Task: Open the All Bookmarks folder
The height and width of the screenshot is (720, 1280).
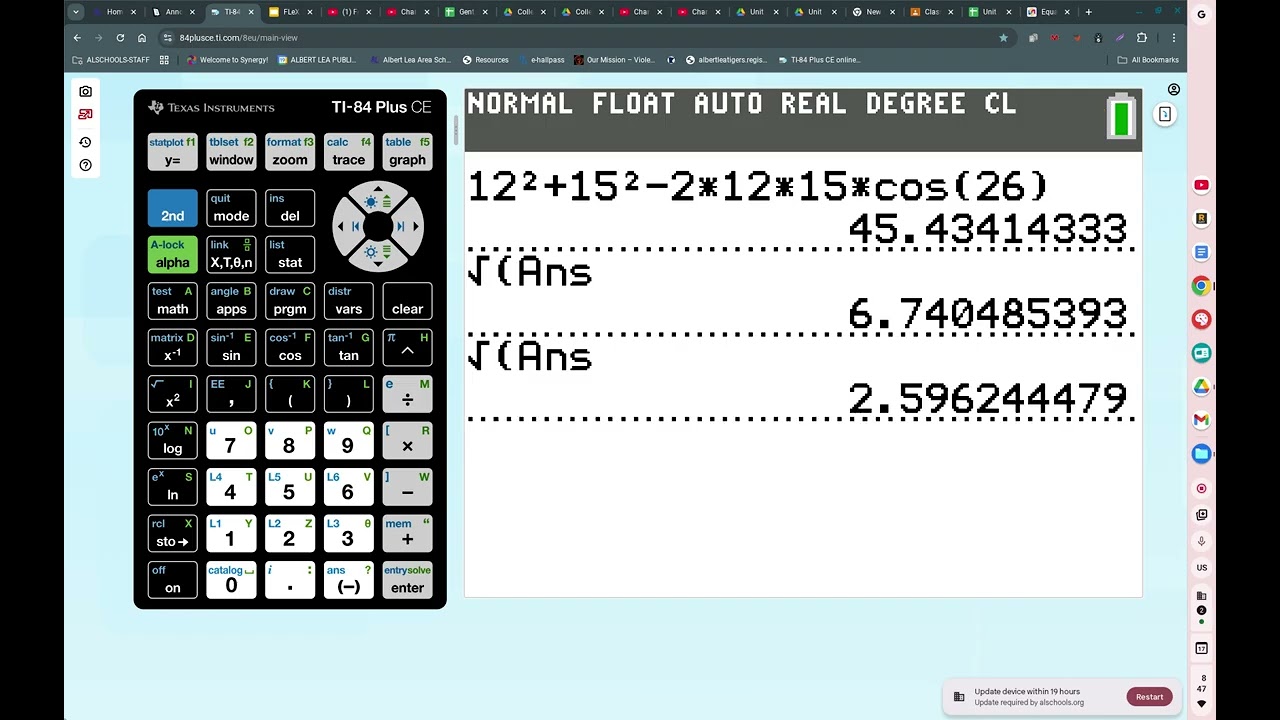Action: (1148, 60)
